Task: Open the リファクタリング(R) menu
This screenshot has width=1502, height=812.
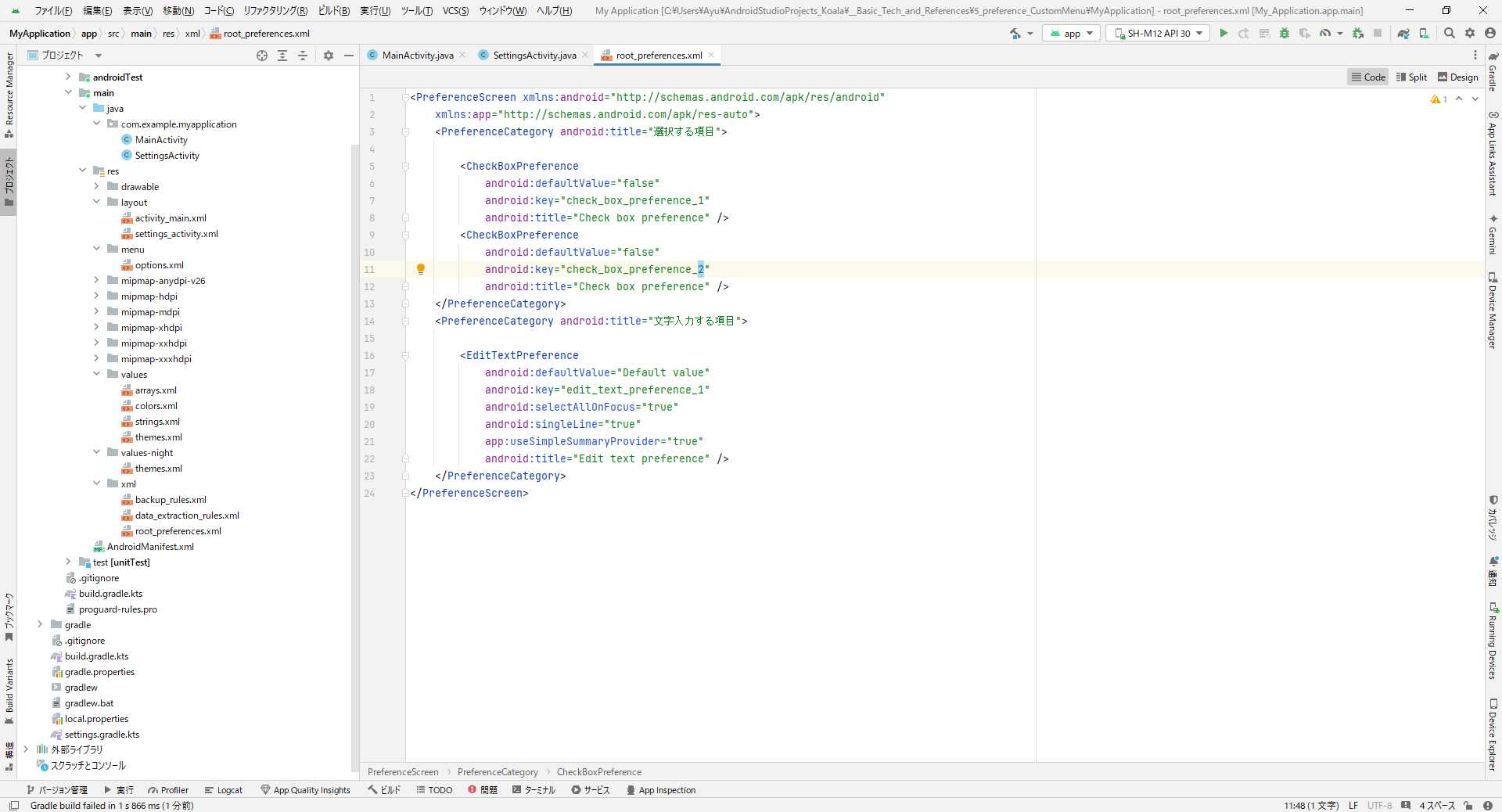Action: click(x=275, y=11)
